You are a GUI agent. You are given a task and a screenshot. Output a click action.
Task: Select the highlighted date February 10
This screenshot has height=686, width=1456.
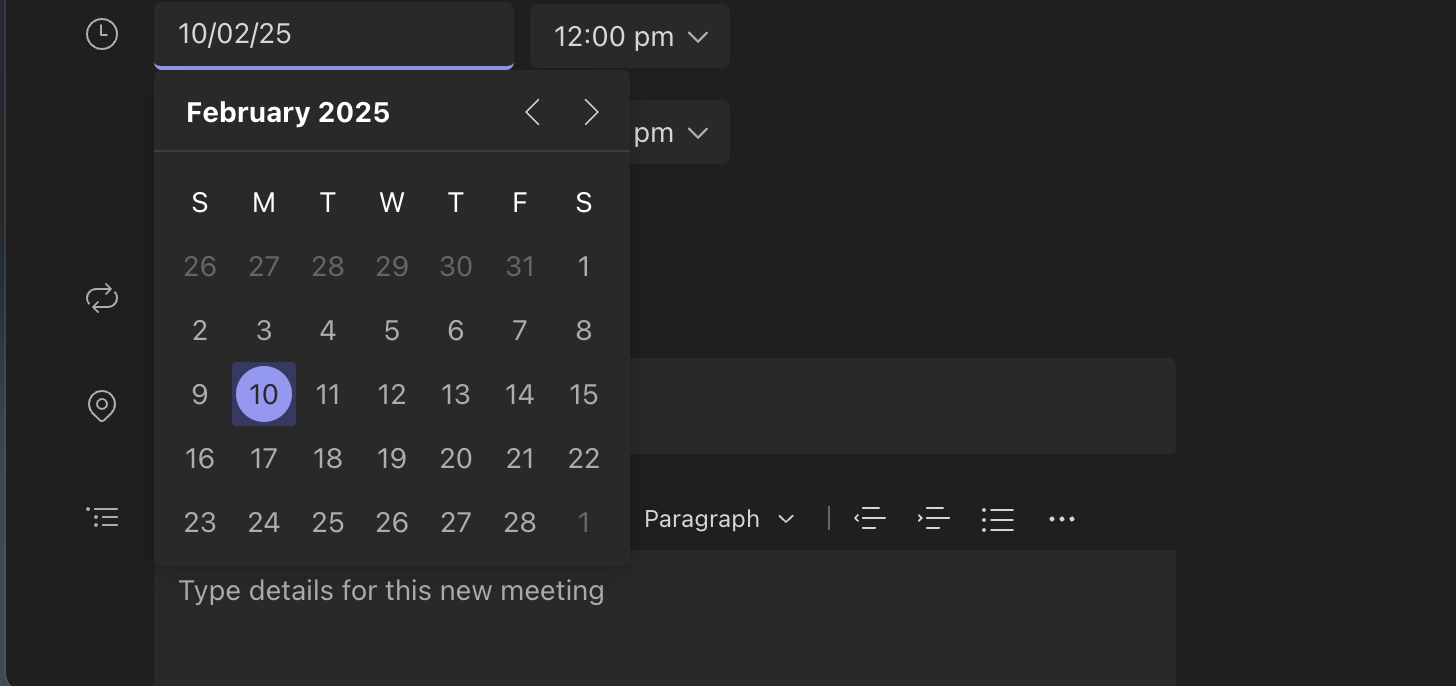pyautogui.click(x=263, y=394)
